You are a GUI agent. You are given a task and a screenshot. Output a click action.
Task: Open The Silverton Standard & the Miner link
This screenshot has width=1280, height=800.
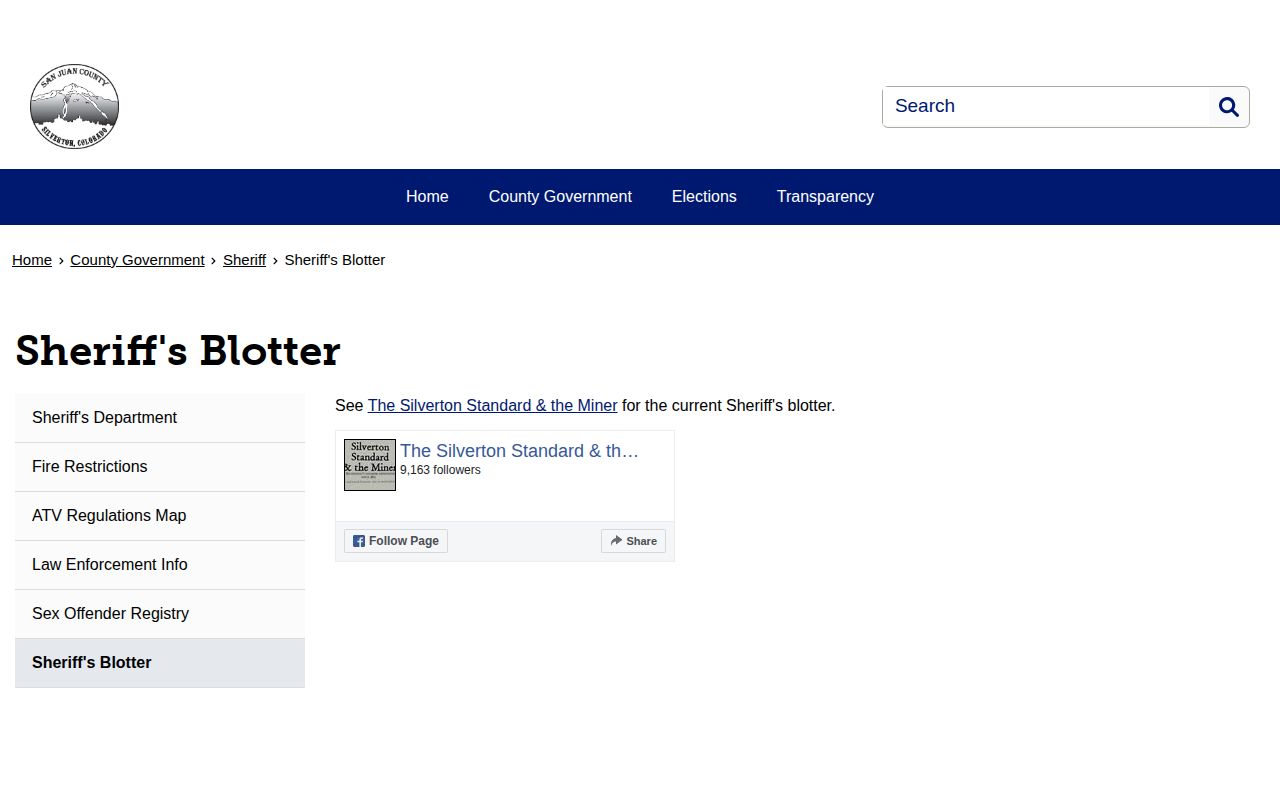[492, 406]
